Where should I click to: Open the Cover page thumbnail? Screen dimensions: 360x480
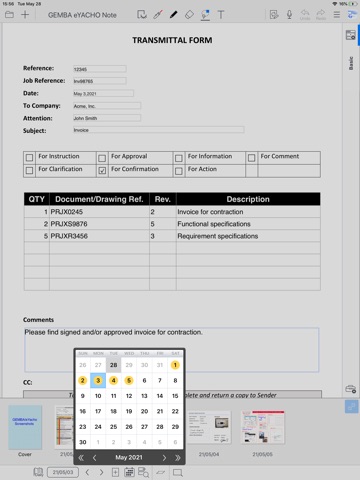click(25, 427)
